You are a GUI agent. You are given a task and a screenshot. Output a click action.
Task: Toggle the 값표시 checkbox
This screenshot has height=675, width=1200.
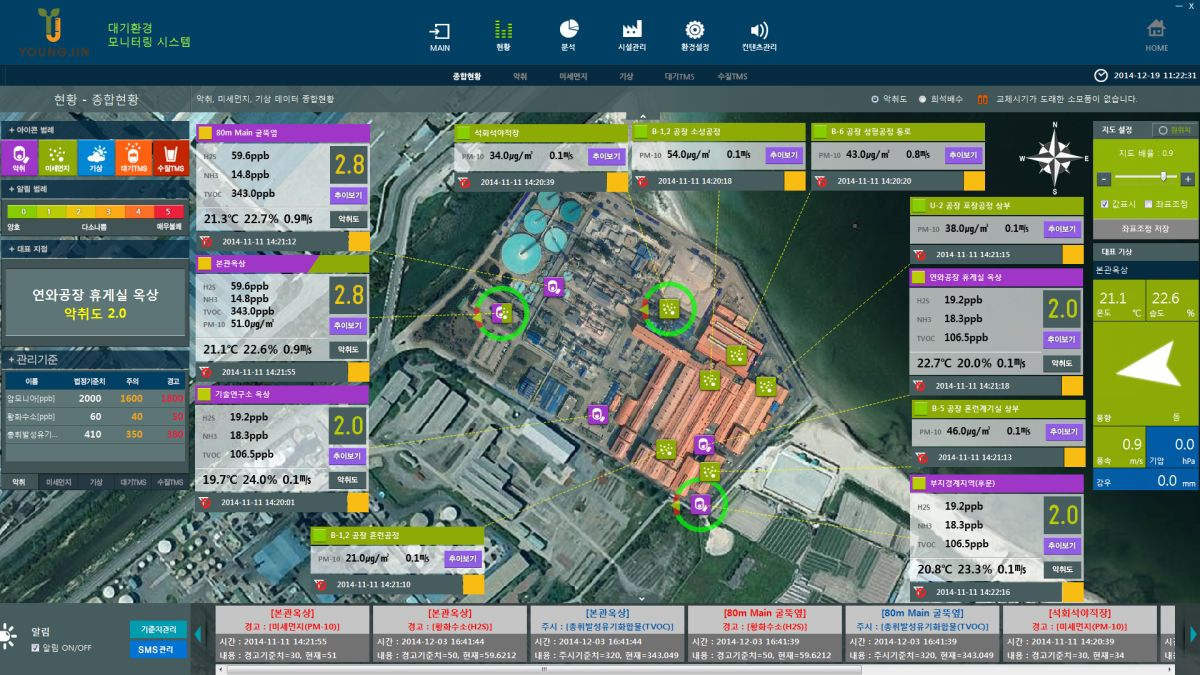(1105, 203)
